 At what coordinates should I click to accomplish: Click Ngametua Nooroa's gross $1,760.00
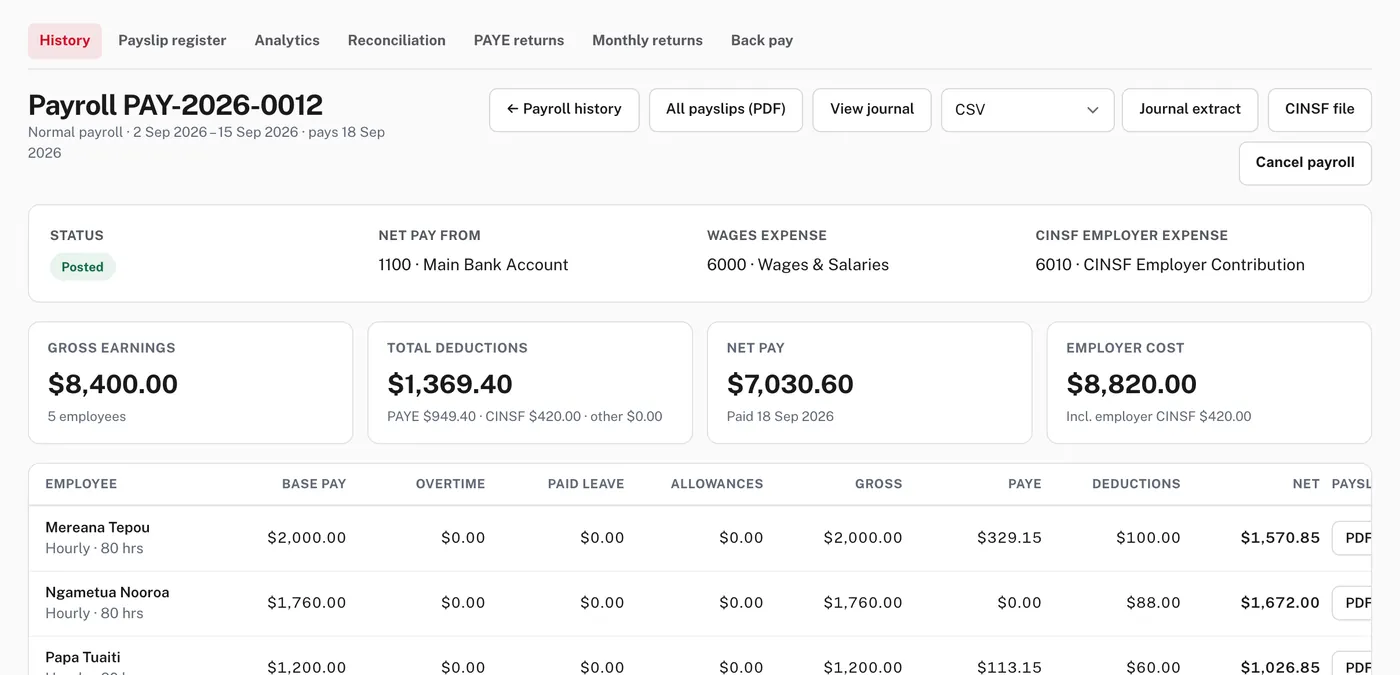click(863, 603)
